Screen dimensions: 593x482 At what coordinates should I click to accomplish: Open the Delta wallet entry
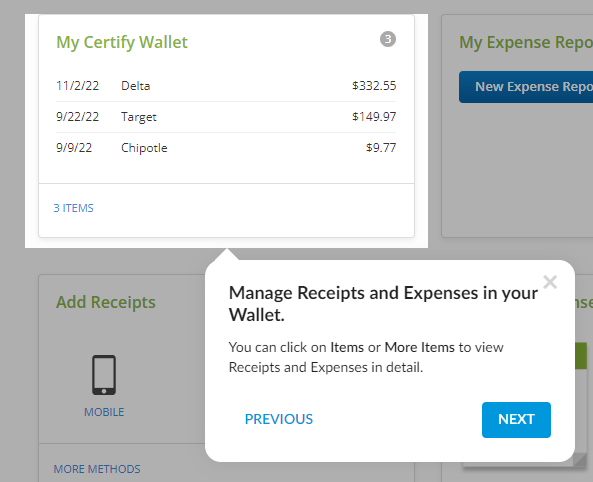tap(226, 86)
